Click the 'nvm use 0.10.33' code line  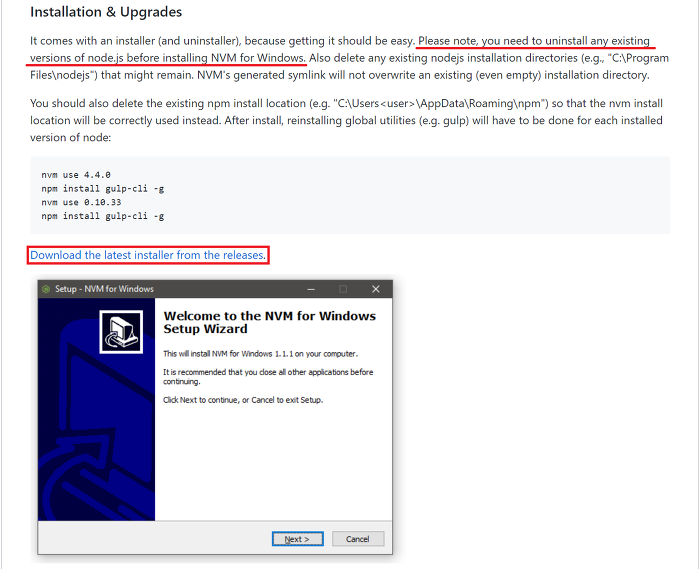coord(81,202)
